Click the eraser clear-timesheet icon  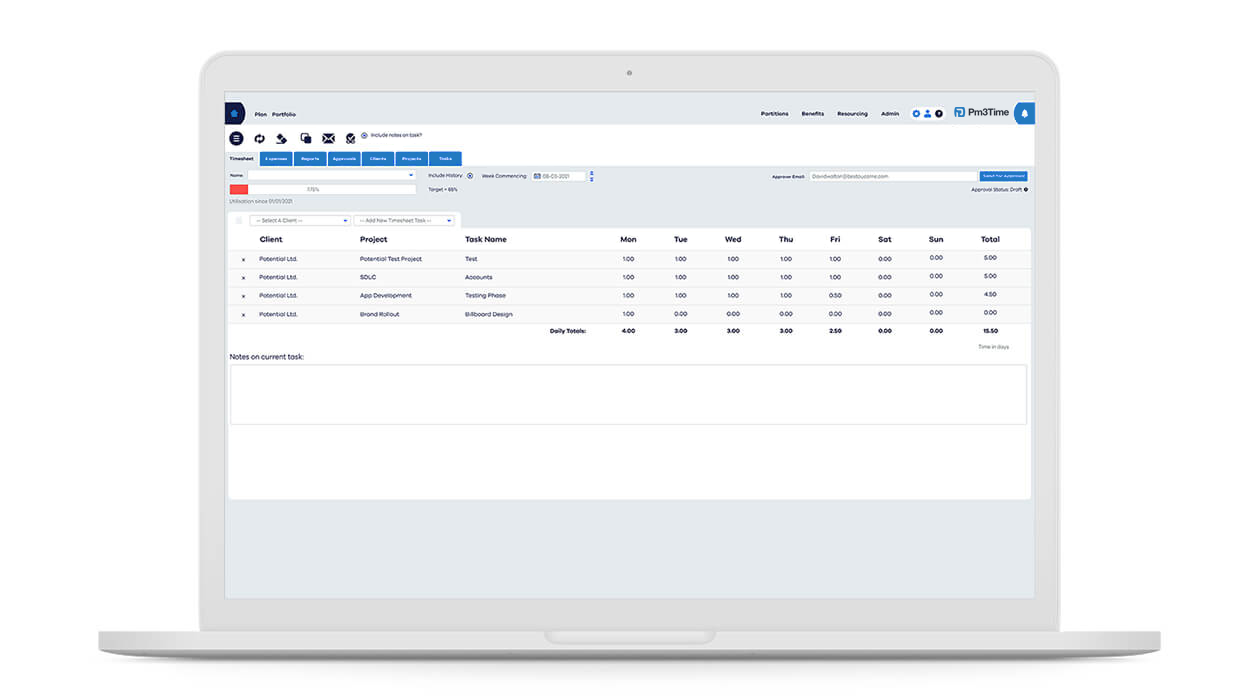click(282, 138)
